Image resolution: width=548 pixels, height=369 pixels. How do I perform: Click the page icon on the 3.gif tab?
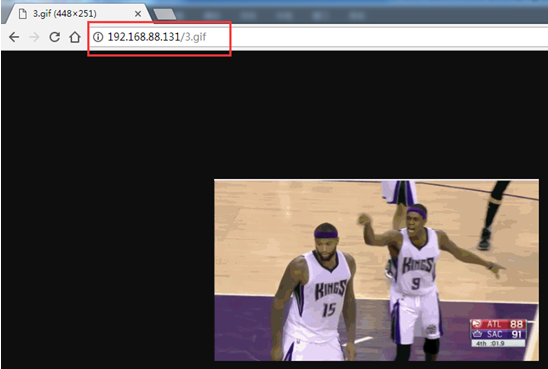(x=23, y=14)
